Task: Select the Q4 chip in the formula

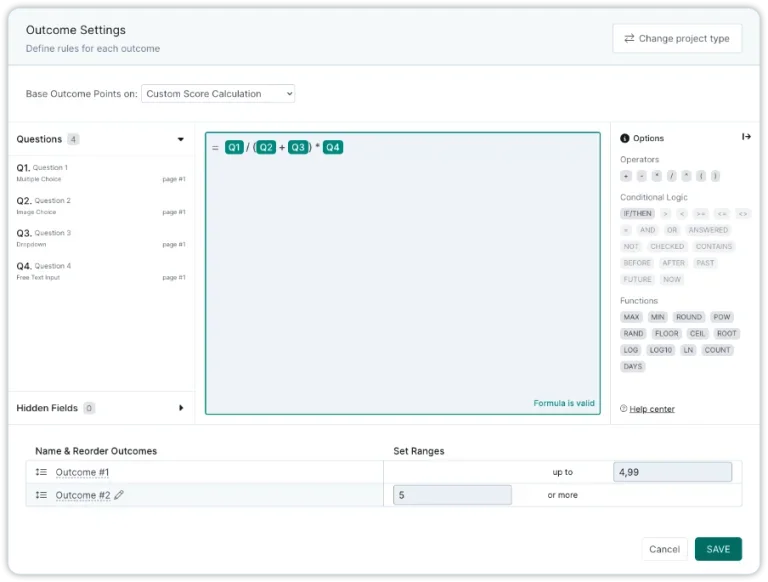Action: (x=333, y=147)
